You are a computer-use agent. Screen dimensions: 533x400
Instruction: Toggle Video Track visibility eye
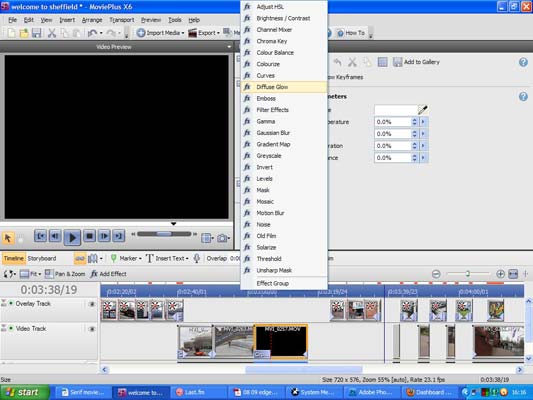pos(92,329)
